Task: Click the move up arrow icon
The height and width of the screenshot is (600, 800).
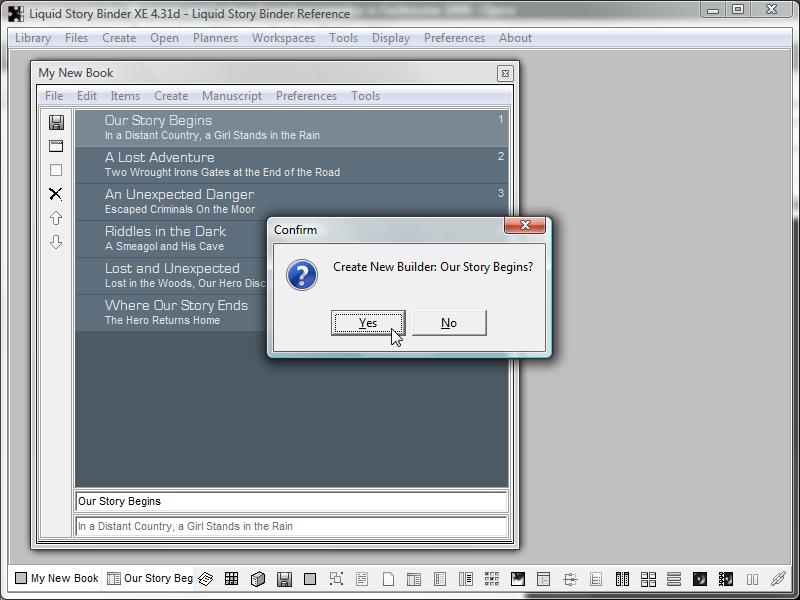Action: (x=56, y=218)
